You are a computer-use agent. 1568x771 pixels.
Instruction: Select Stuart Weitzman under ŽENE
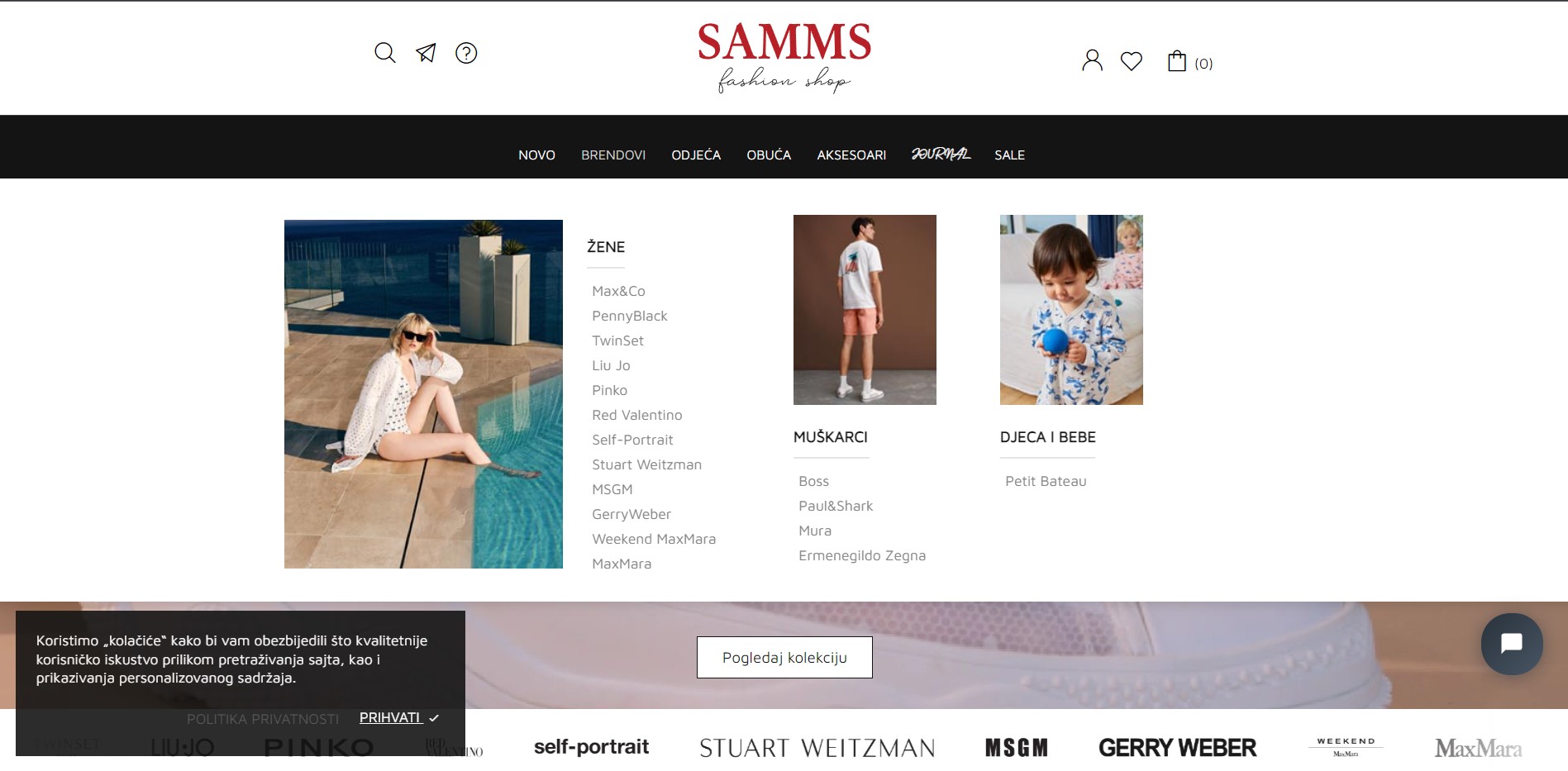646,464
